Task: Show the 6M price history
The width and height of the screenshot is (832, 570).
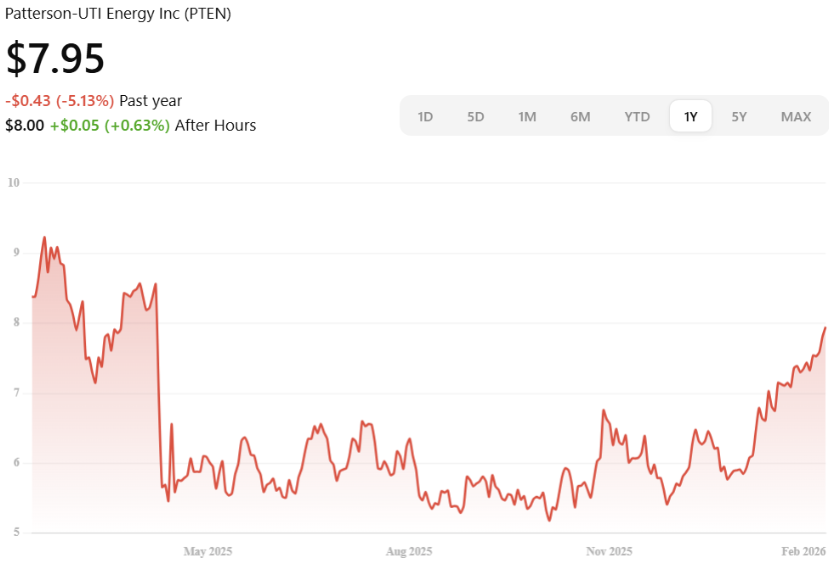Action: [580, 116]
